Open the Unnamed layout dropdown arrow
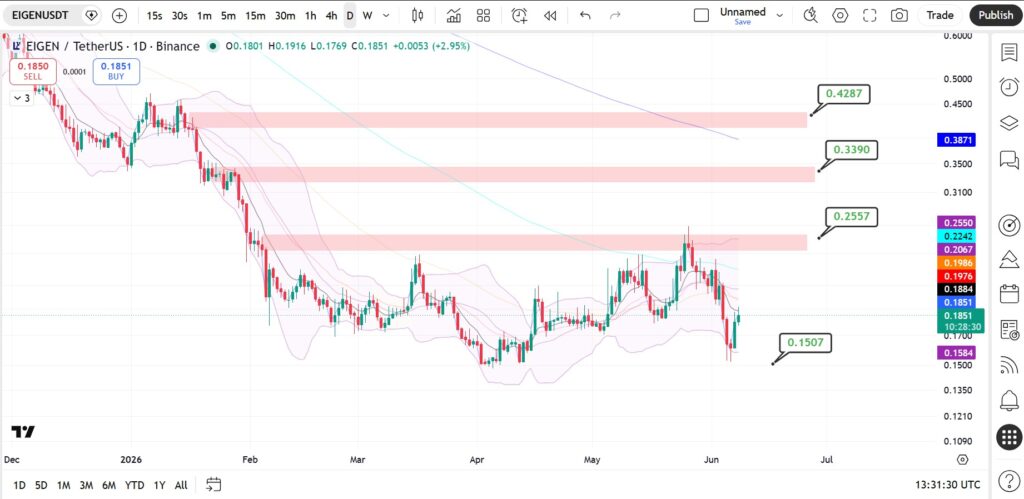Screen dimensions: 1024x499 coord(779,15)
